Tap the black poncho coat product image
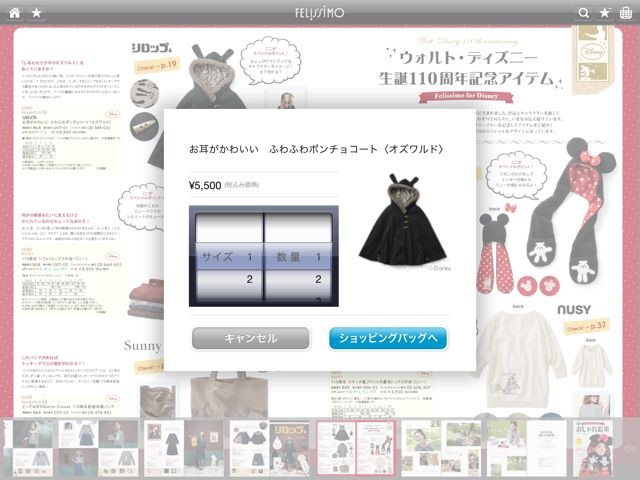 [402, 220]
